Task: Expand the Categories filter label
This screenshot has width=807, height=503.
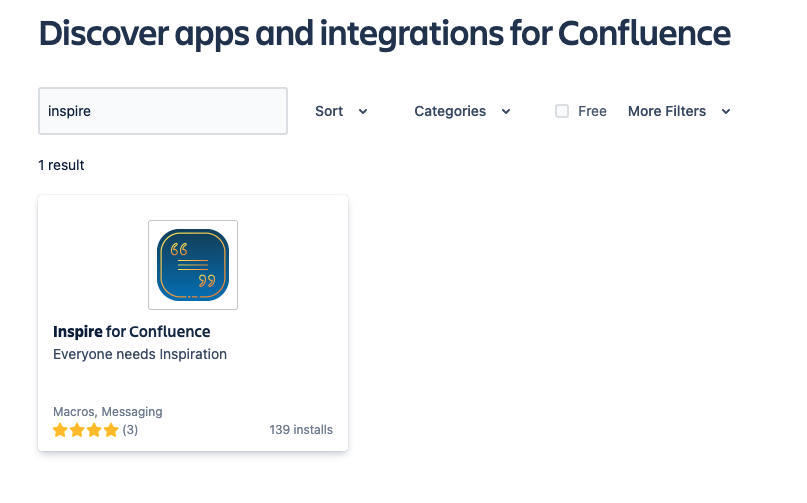Action: click(x=450, y=111)
